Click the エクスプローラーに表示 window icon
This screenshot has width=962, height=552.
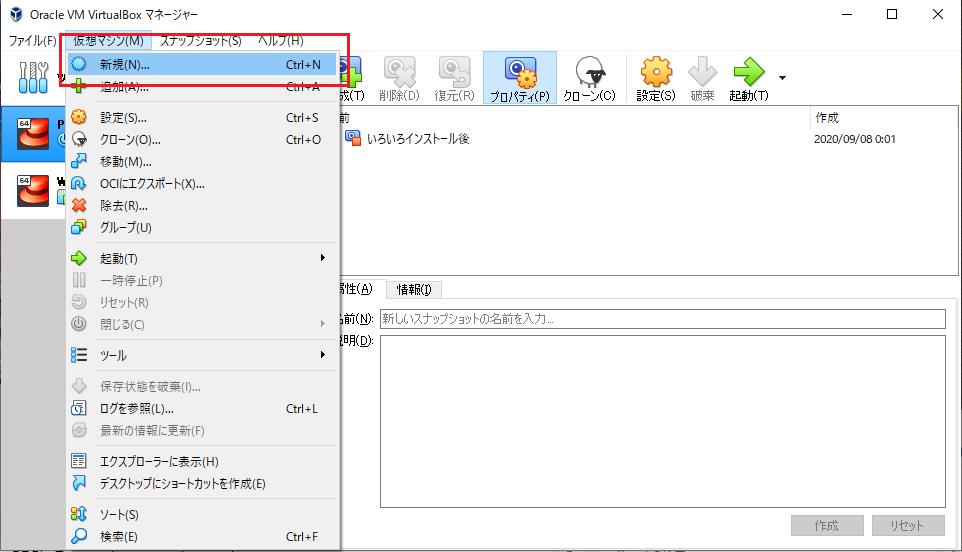pos(79,461)
